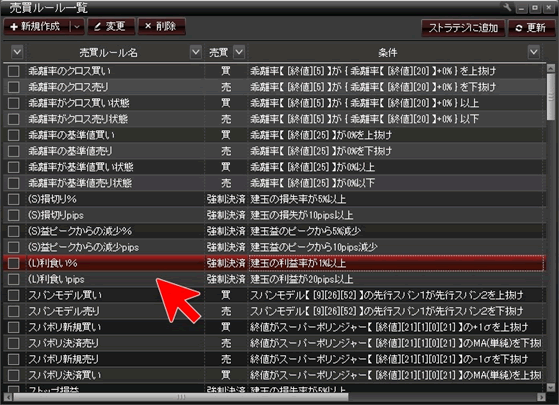The image size is (559, 405).
Task: Select the (L)利食いpips rule row
Action: click(x=275, y=279)
